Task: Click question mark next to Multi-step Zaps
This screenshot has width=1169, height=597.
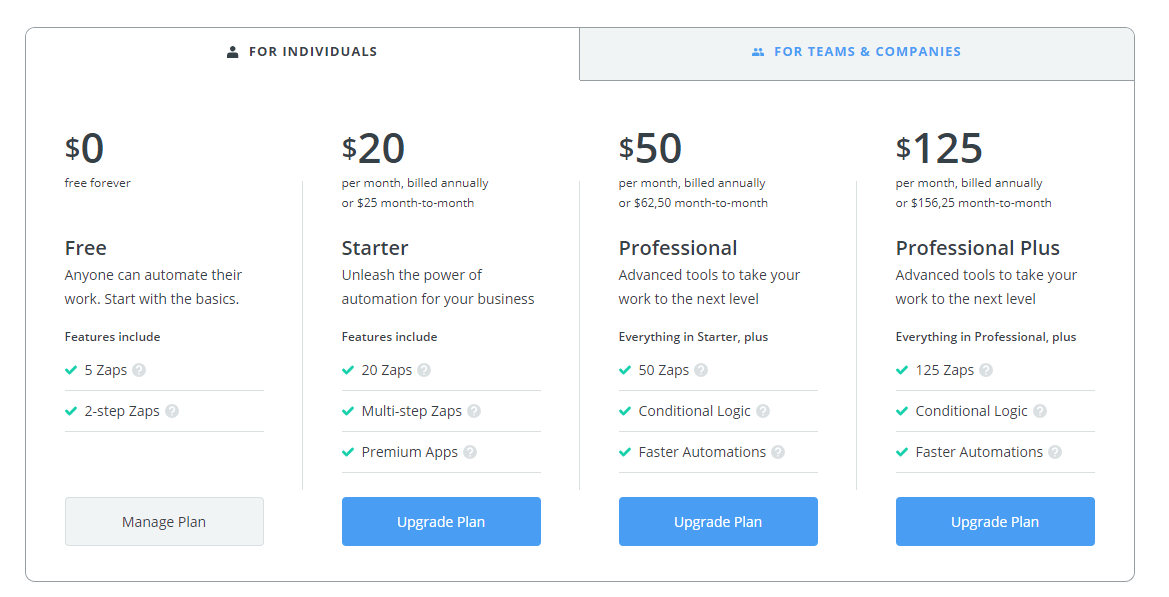Action: click(x=474, y=411)
